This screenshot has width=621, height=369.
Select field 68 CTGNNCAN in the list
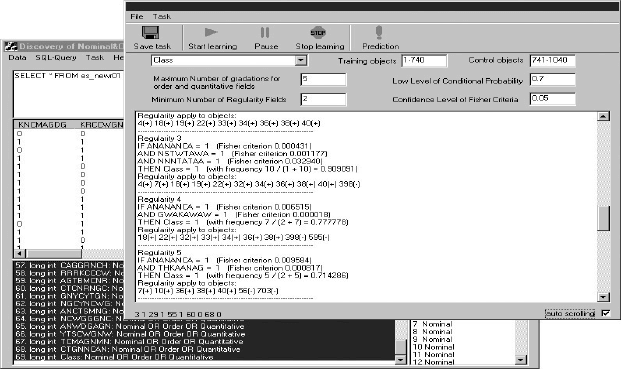(x=128, y=349)
